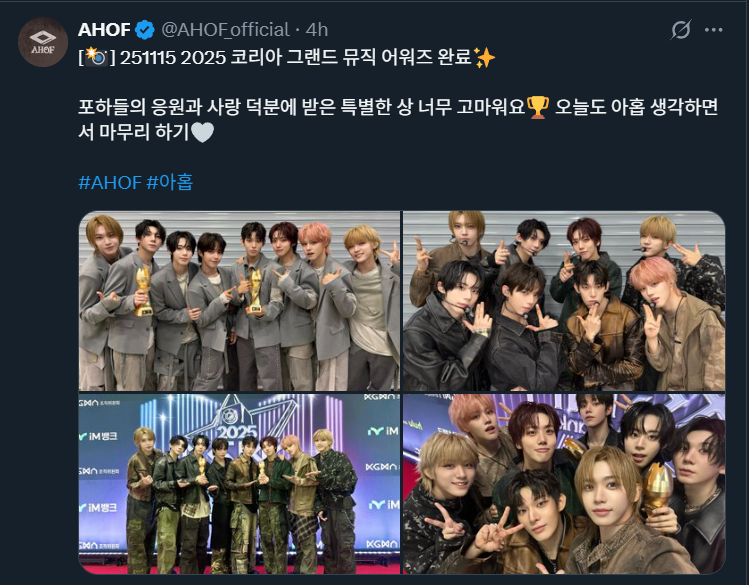
Task: Click the blue verified badge next to AHOF
Action: tap(144, 30)
